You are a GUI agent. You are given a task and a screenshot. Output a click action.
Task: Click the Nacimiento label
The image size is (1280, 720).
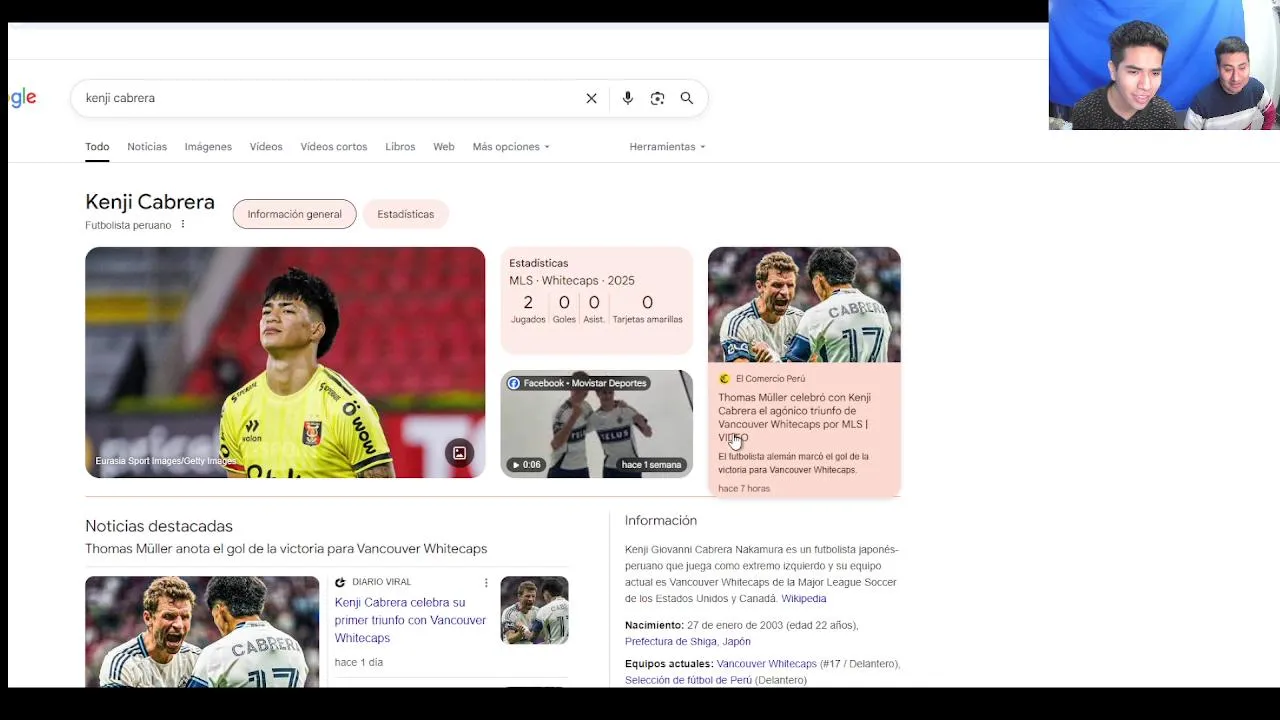click(654, 625)
